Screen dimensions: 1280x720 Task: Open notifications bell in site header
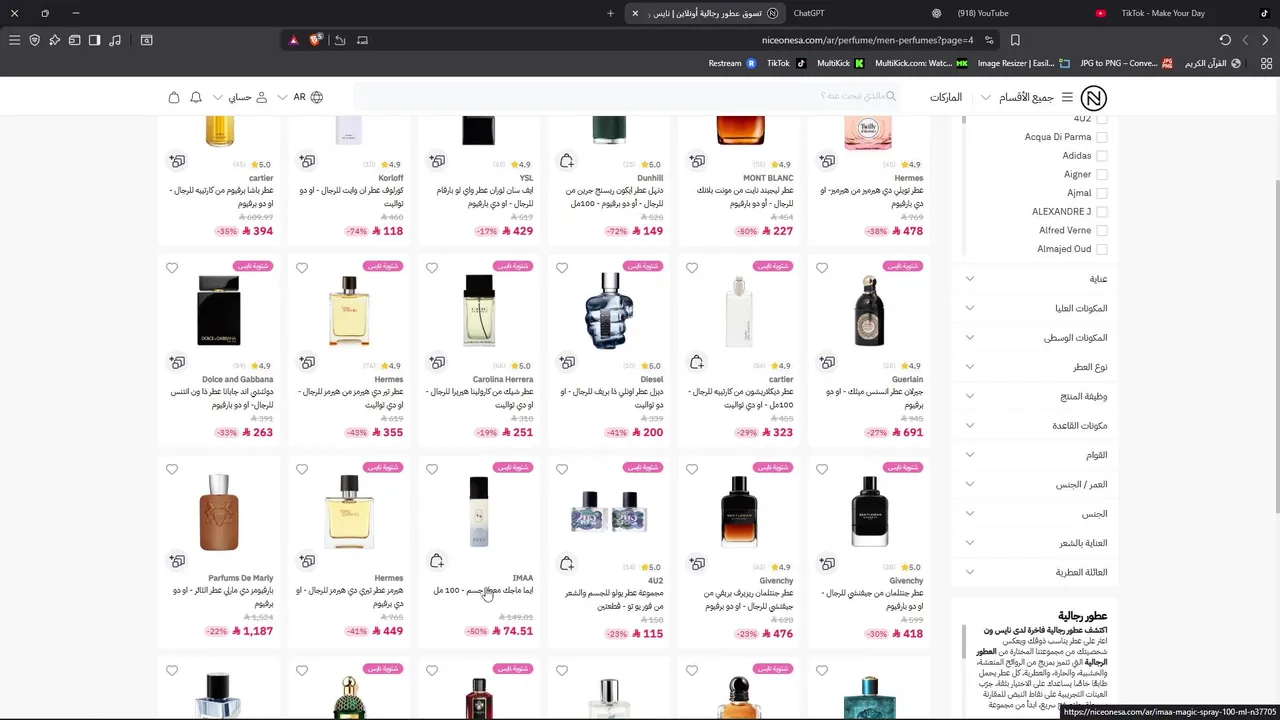[x=196, y=97]
